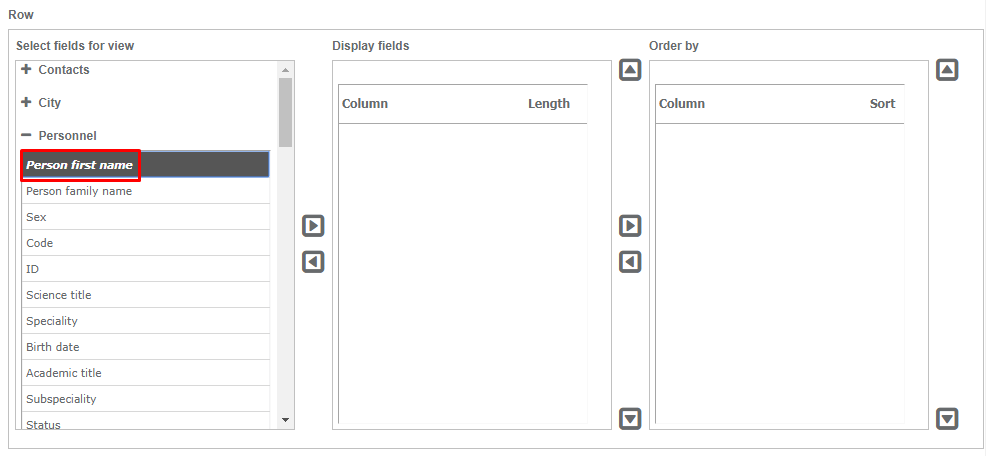Move order-by field down with bottom arrow
This screenshot has width=986, height=456.
[947, 418]
